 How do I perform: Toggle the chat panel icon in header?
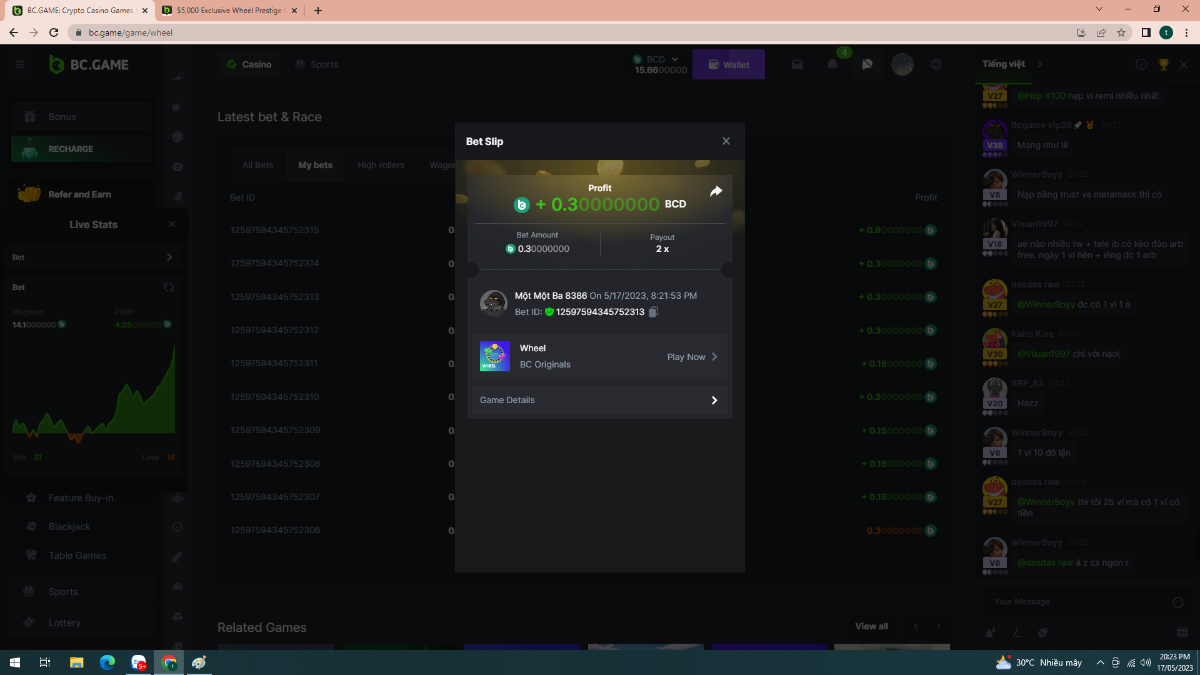point(867,64)
